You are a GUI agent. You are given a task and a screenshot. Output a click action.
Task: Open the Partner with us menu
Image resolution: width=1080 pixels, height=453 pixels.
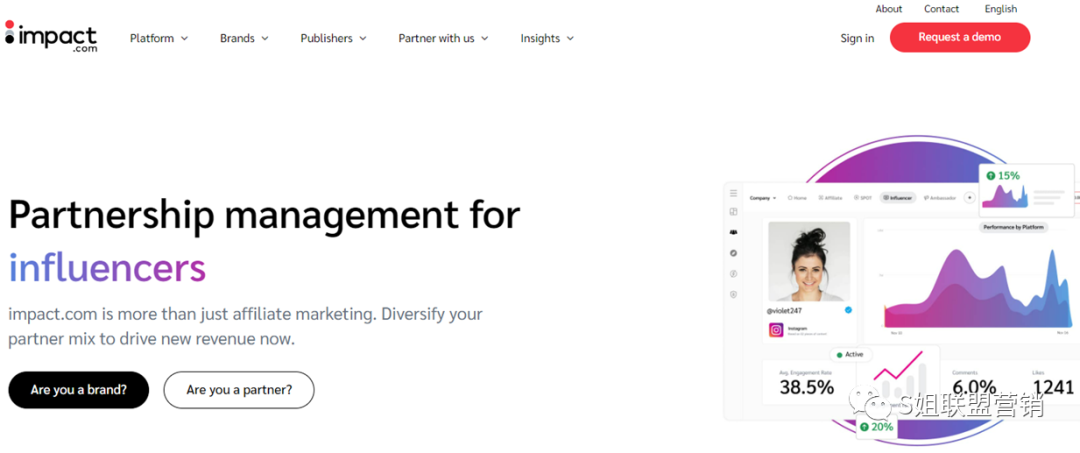click(443, 38)
